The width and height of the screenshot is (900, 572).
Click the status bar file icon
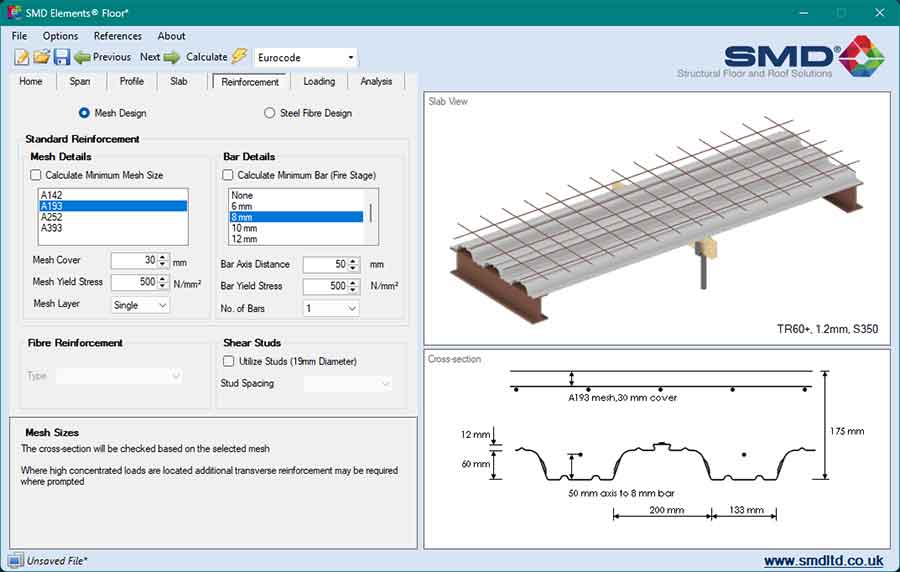[x=16, y=561]
